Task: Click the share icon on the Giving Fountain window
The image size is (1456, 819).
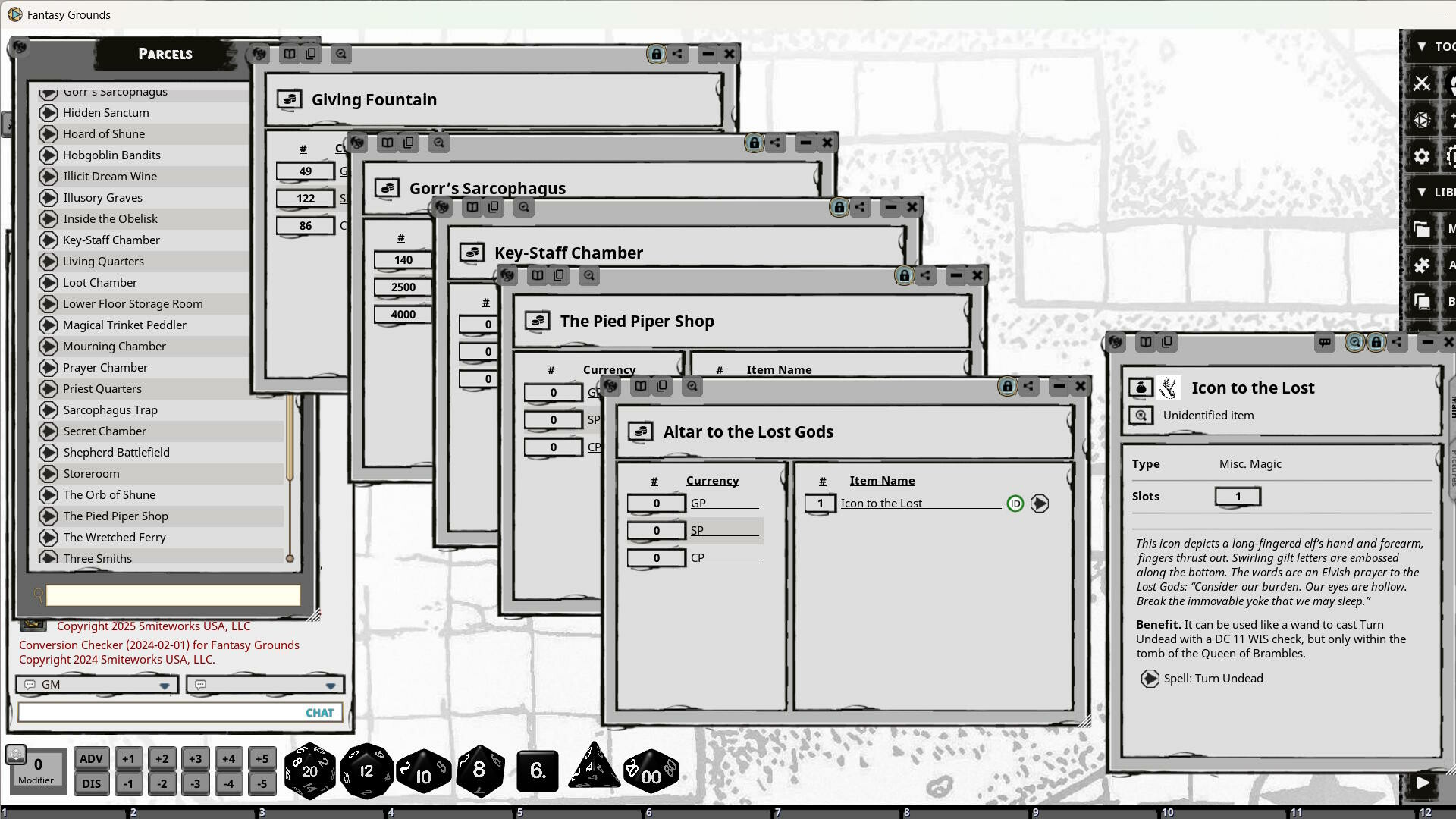Action: (676, 54)
